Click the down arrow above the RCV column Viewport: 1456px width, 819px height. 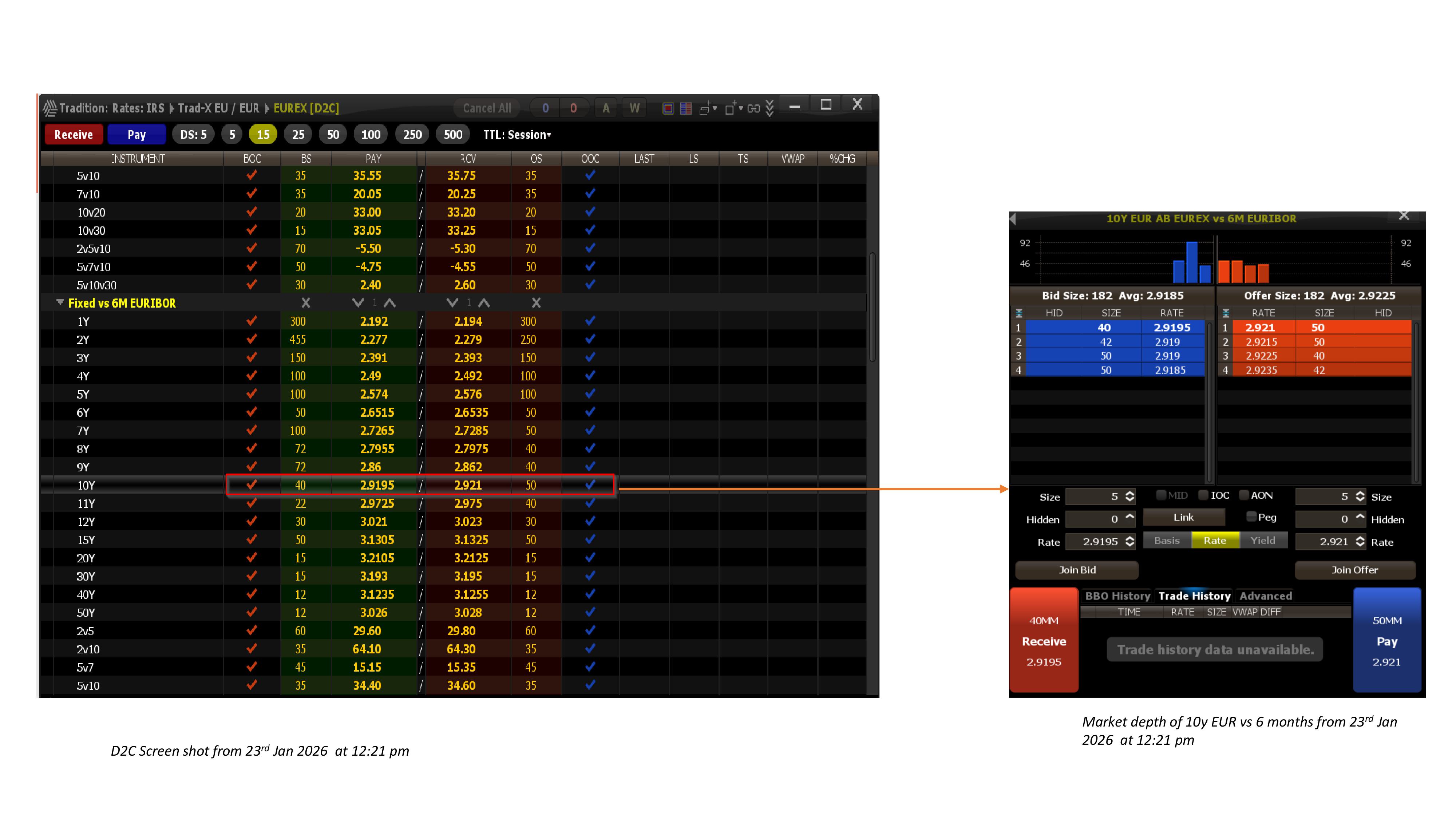452,303
